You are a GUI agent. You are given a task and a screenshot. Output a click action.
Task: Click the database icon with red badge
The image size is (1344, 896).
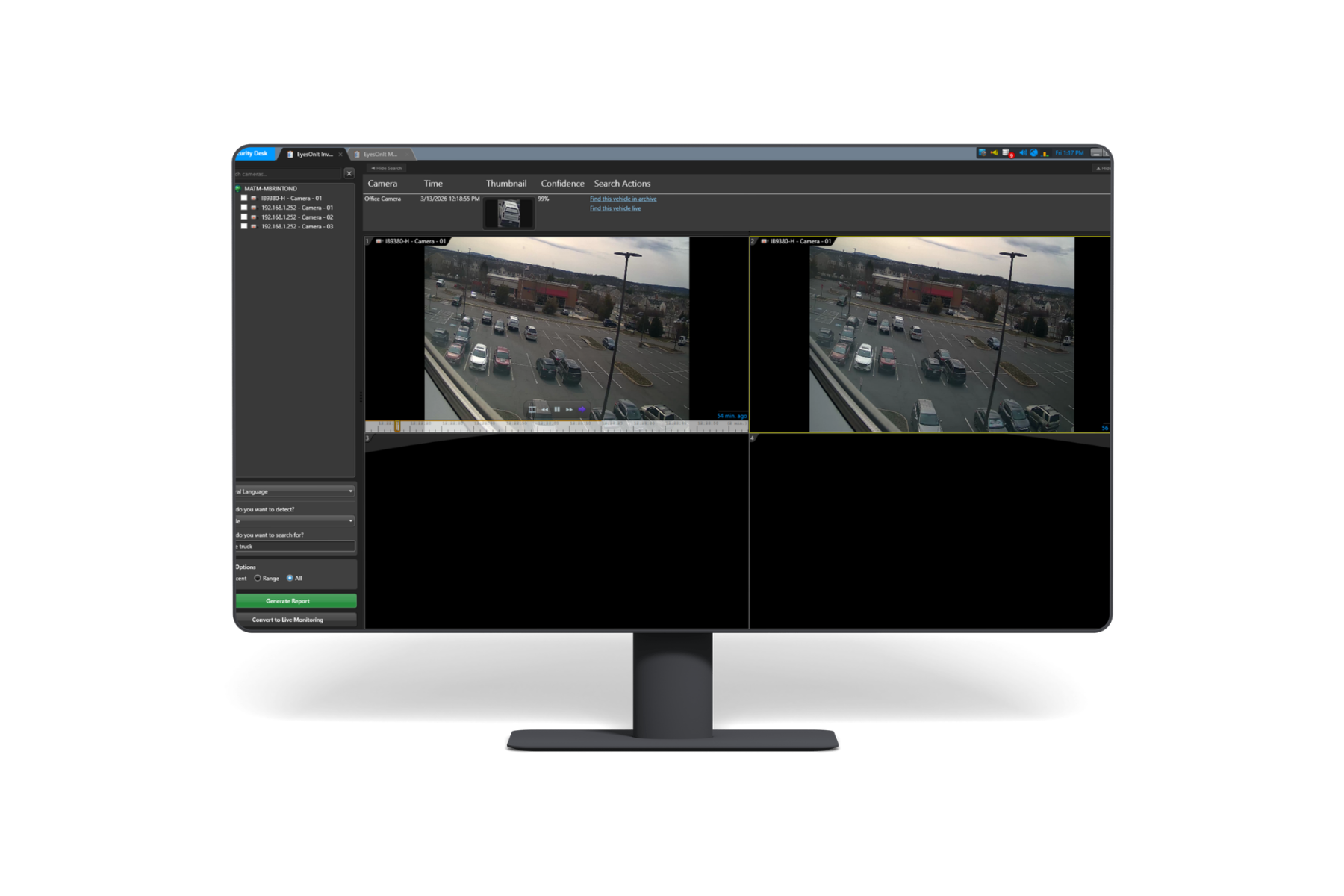pos(1006,153)
